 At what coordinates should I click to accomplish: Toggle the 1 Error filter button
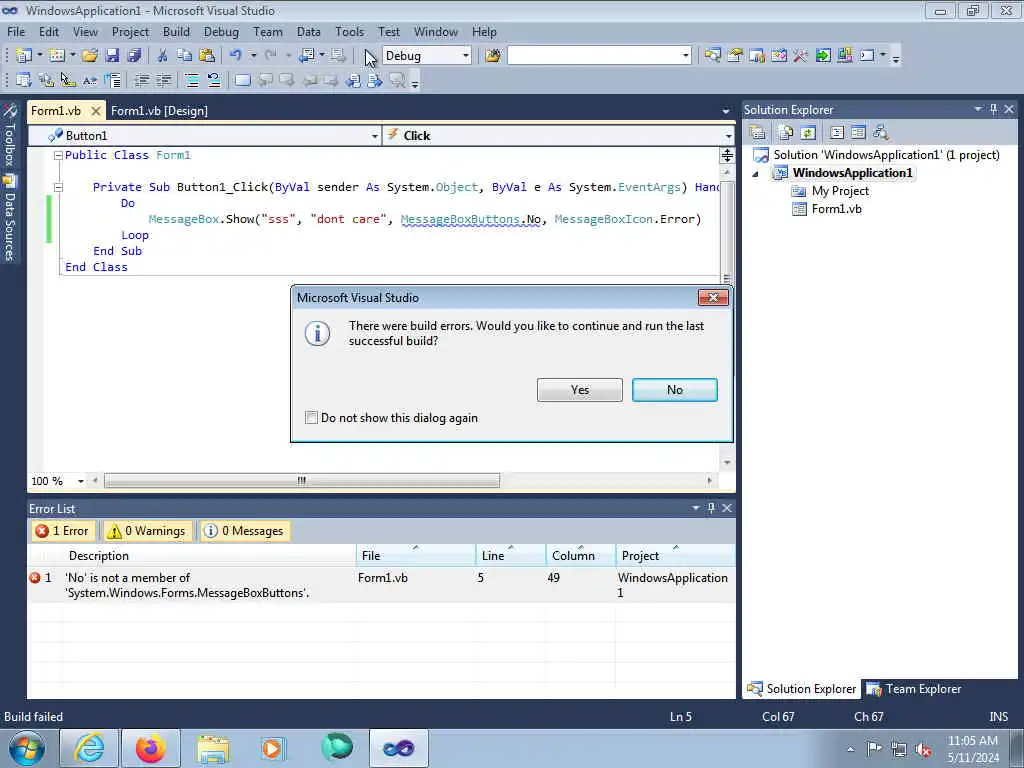pyautogui.click(x=63, y=531)
